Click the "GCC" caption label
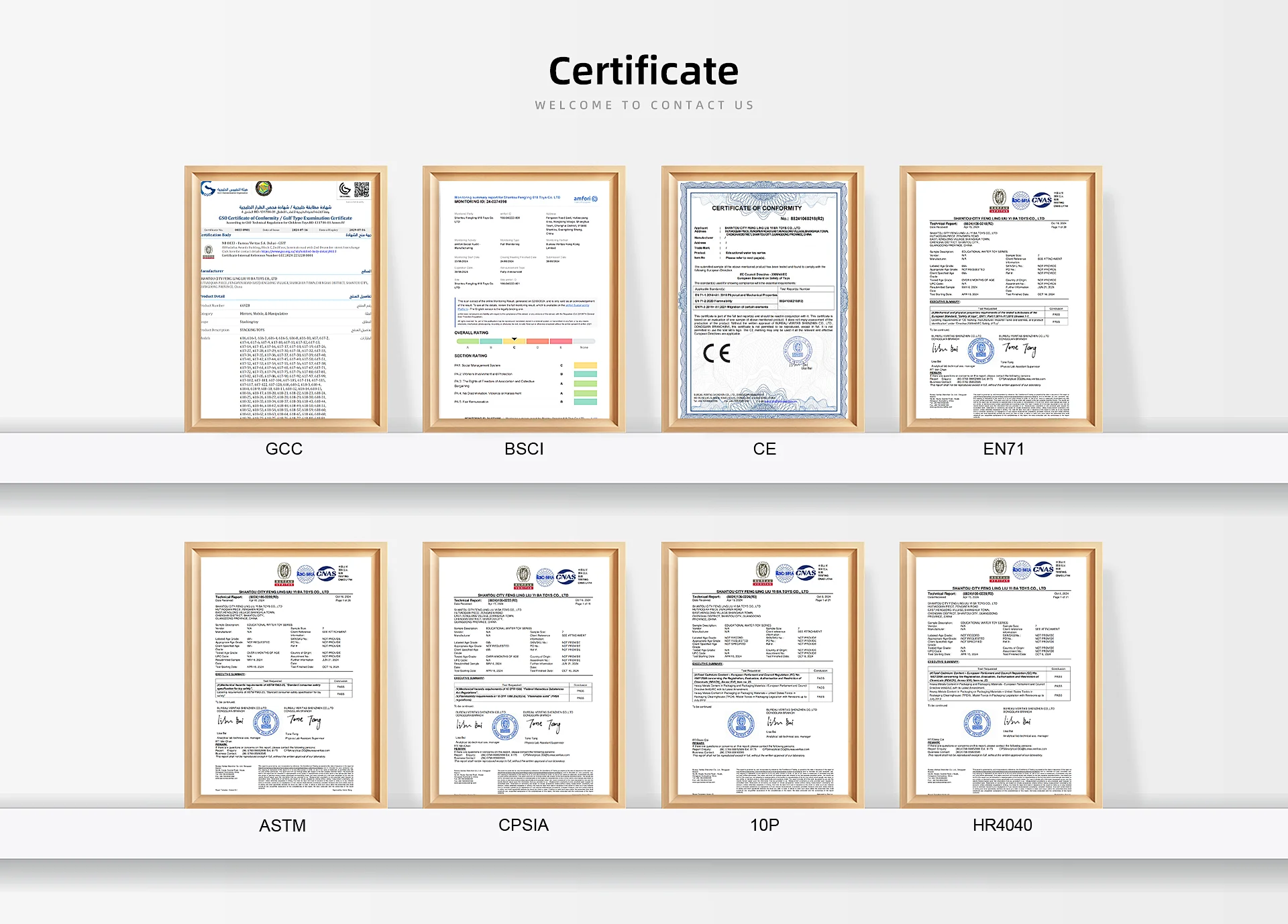The image size is (1288, 924). [284, 449]
